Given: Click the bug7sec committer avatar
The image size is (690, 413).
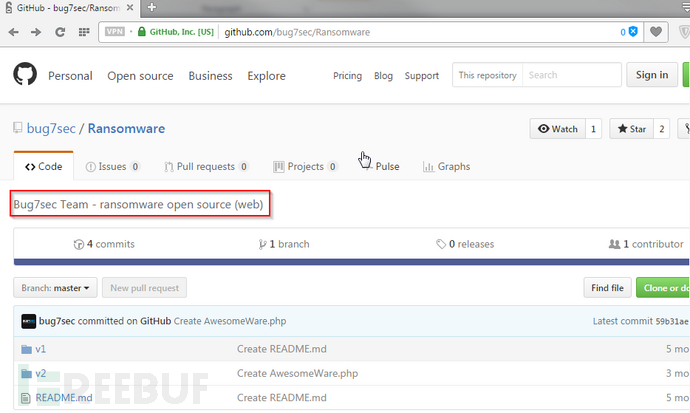Looking at the screenshot, I should coord(29,321).
